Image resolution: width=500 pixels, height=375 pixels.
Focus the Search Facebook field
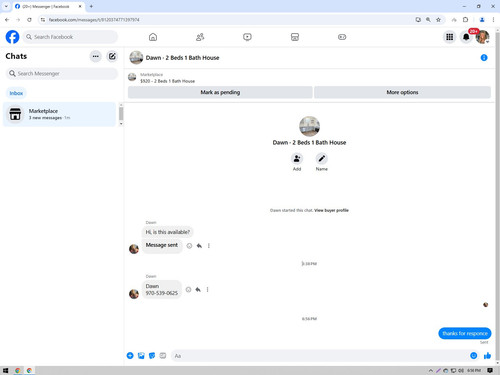click(x=70, y=37)
